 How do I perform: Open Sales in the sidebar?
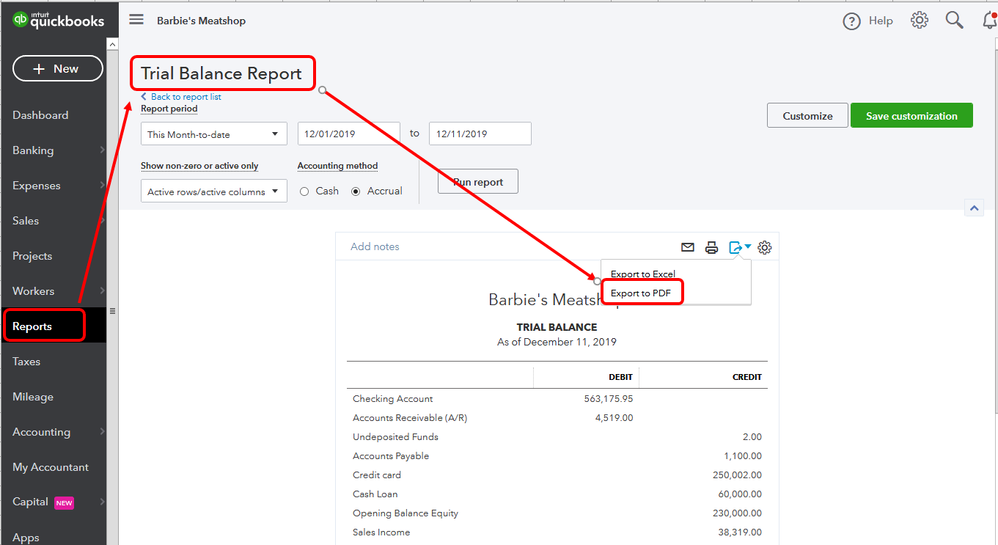25,221
